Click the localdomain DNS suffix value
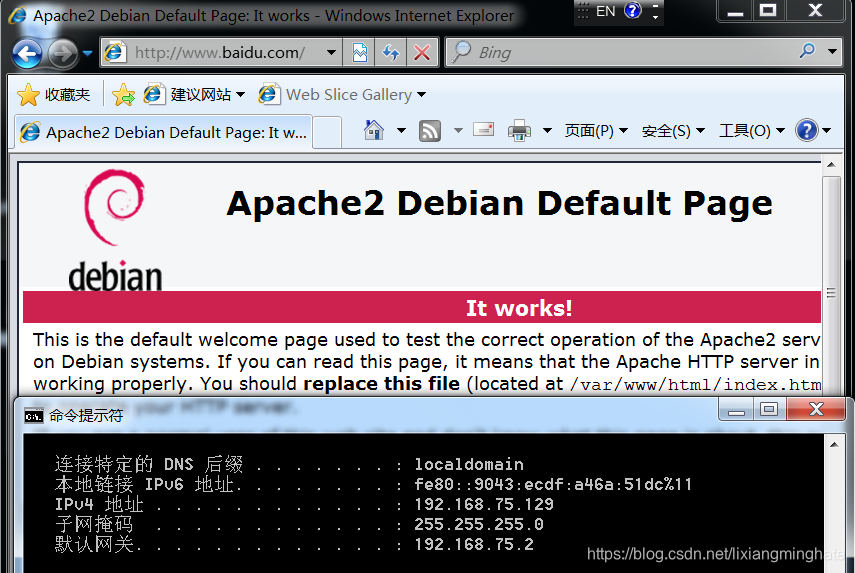The width and height of the screenshot is (855, 573). pos(469,465)
